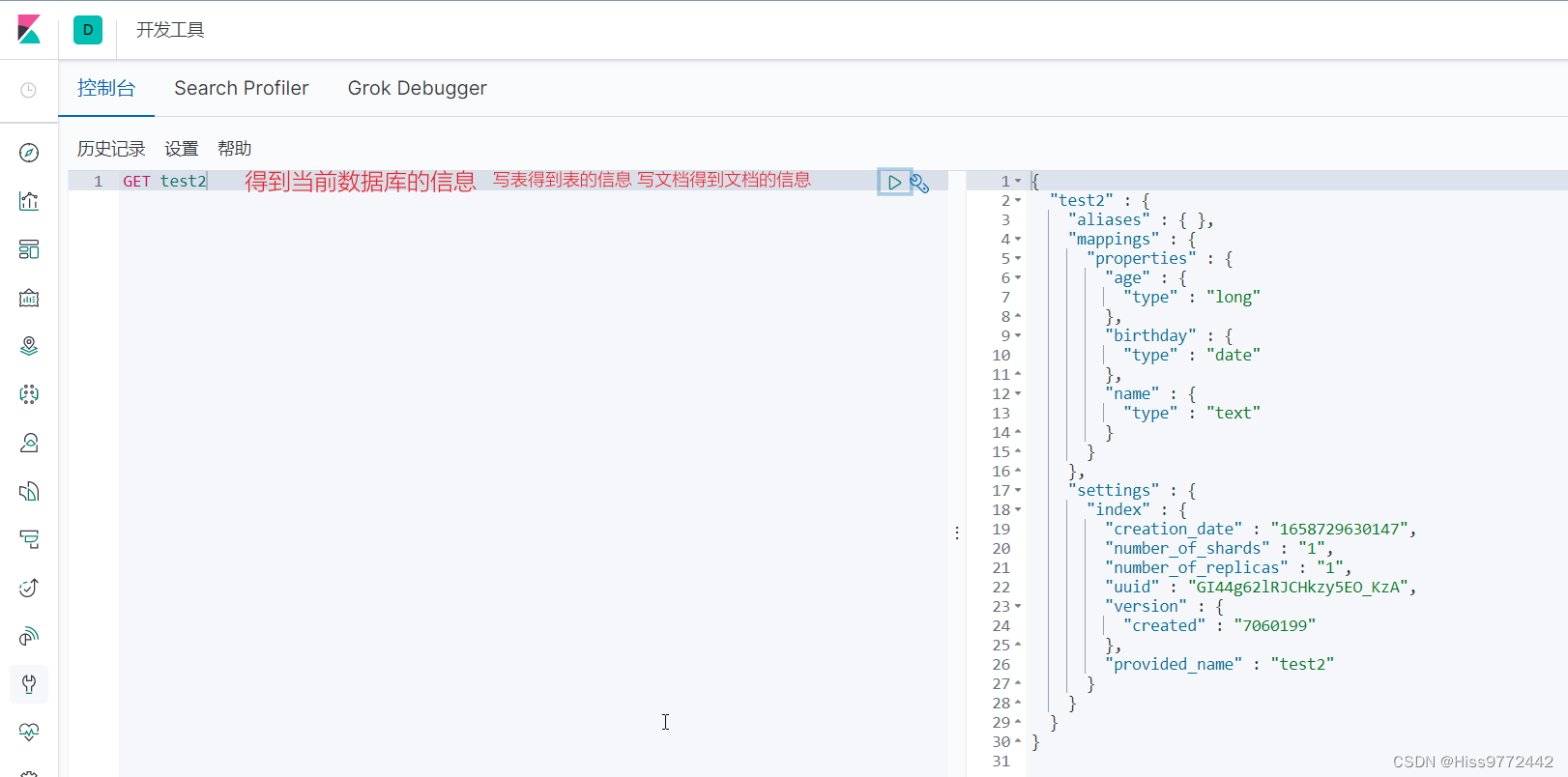The image size is (1568, 777).
Task: Click the green D space avatar
Action: pyautogui.click(x=88, y=30)
